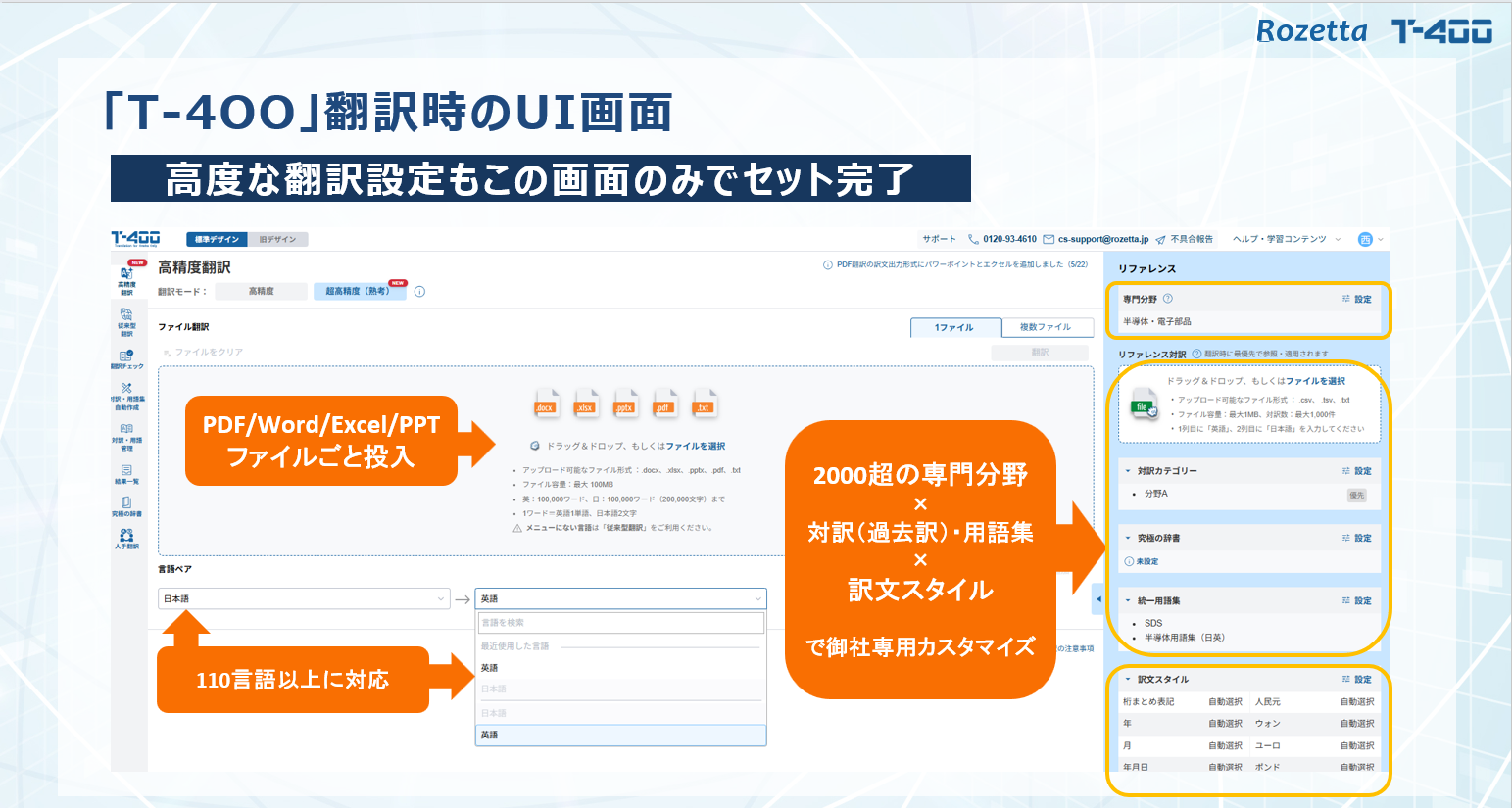Open 対訳・用語集管理 sidebar icon
Screen dimensions: 1512x808
[x=126, y=437]
